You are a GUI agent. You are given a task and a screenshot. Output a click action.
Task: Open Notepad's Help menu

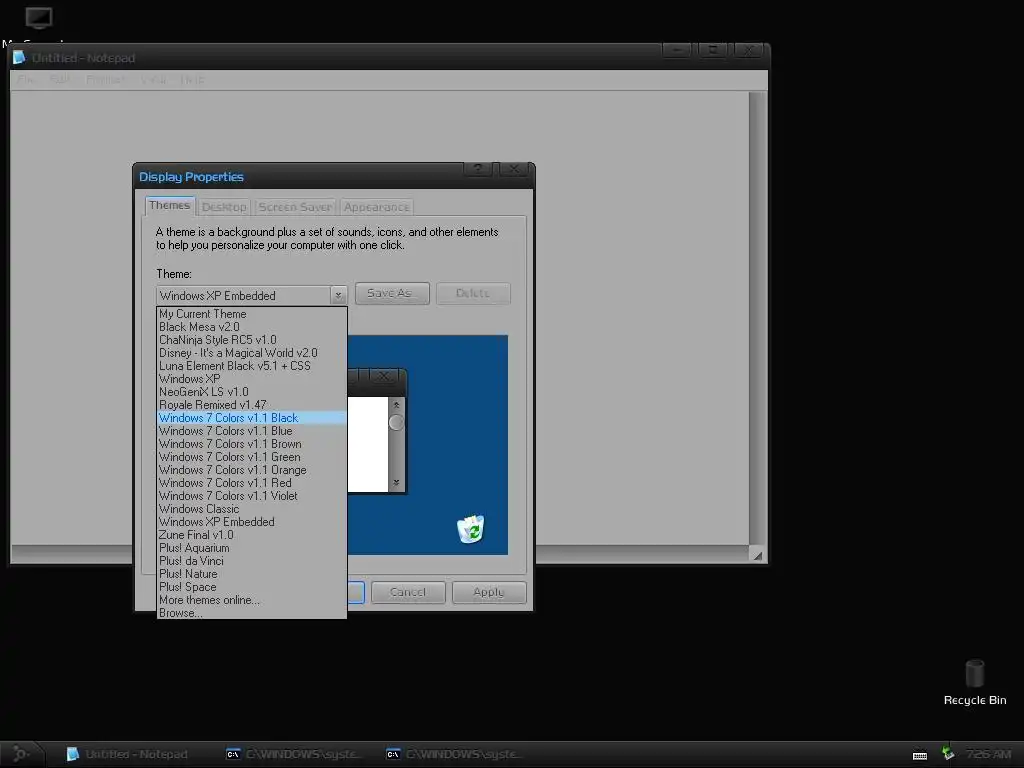(192, 80)
